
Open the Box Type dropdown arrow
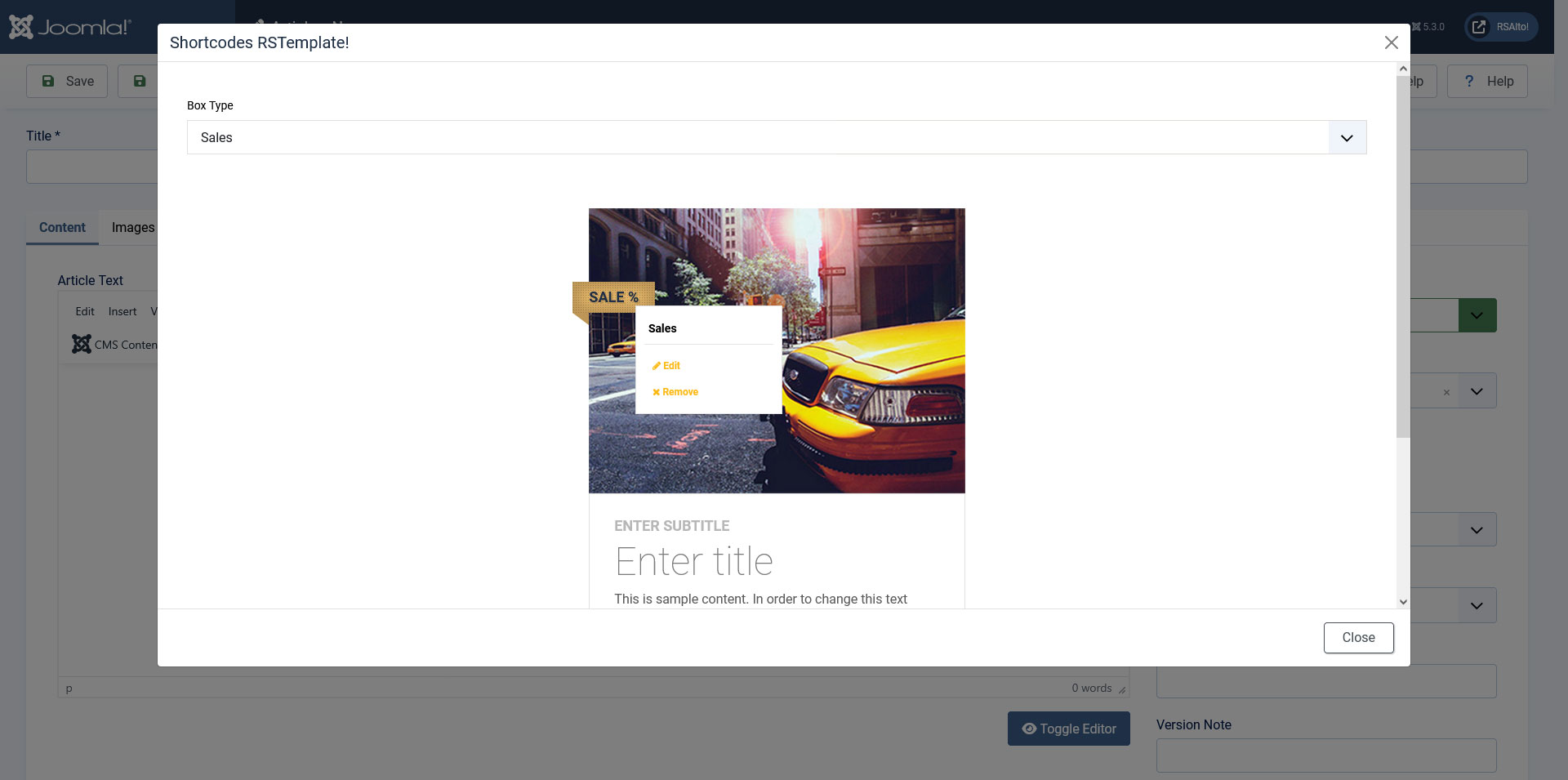coord(1347,138)
